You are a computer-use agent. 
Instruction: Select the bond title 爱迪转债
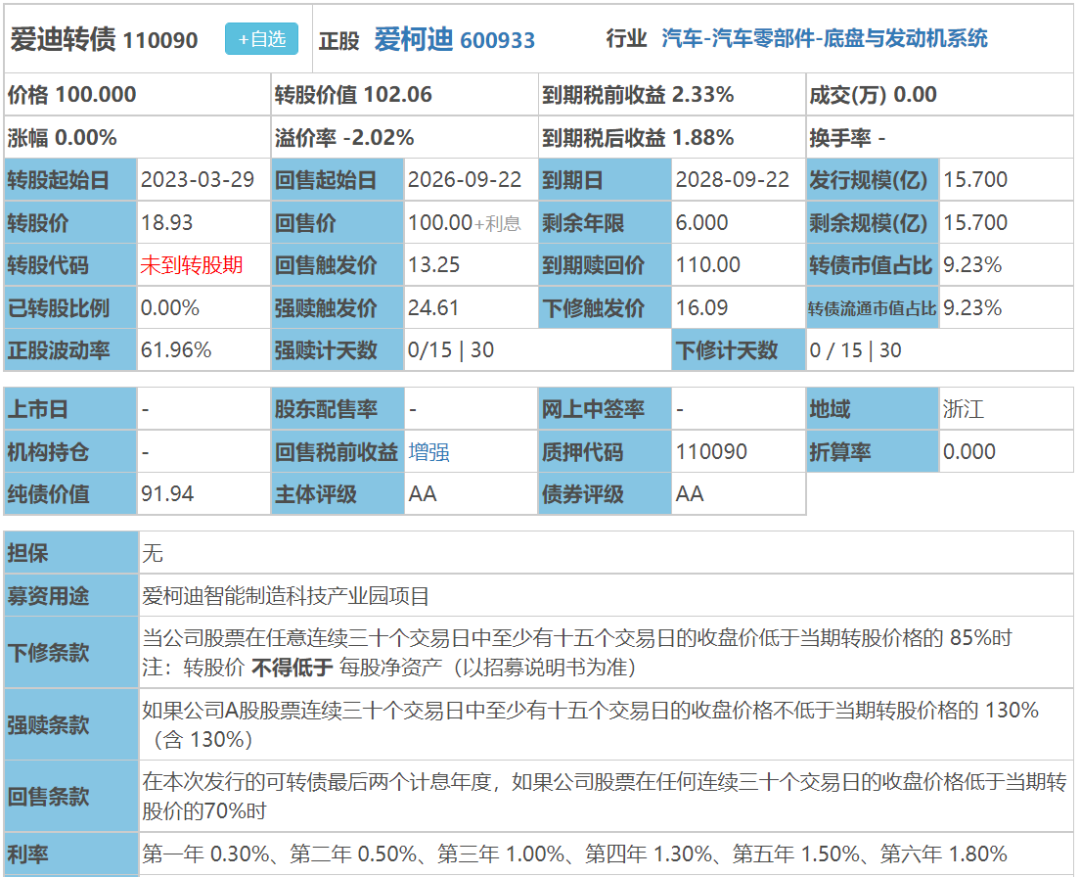point(63,39)
